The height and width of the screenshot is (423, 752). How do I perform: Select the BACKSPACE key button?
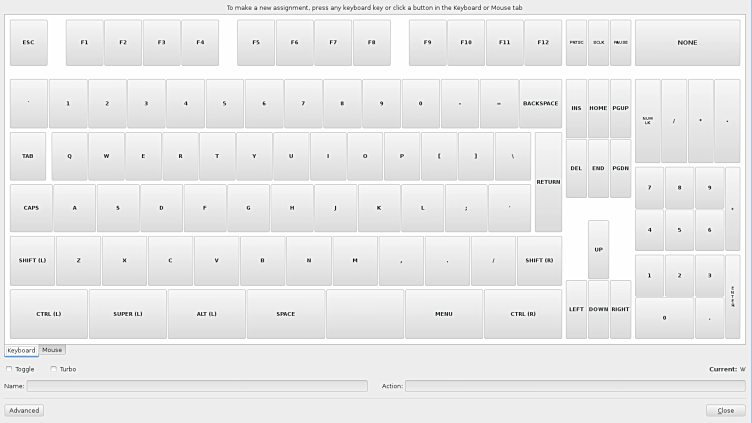[x=540, y=104]
